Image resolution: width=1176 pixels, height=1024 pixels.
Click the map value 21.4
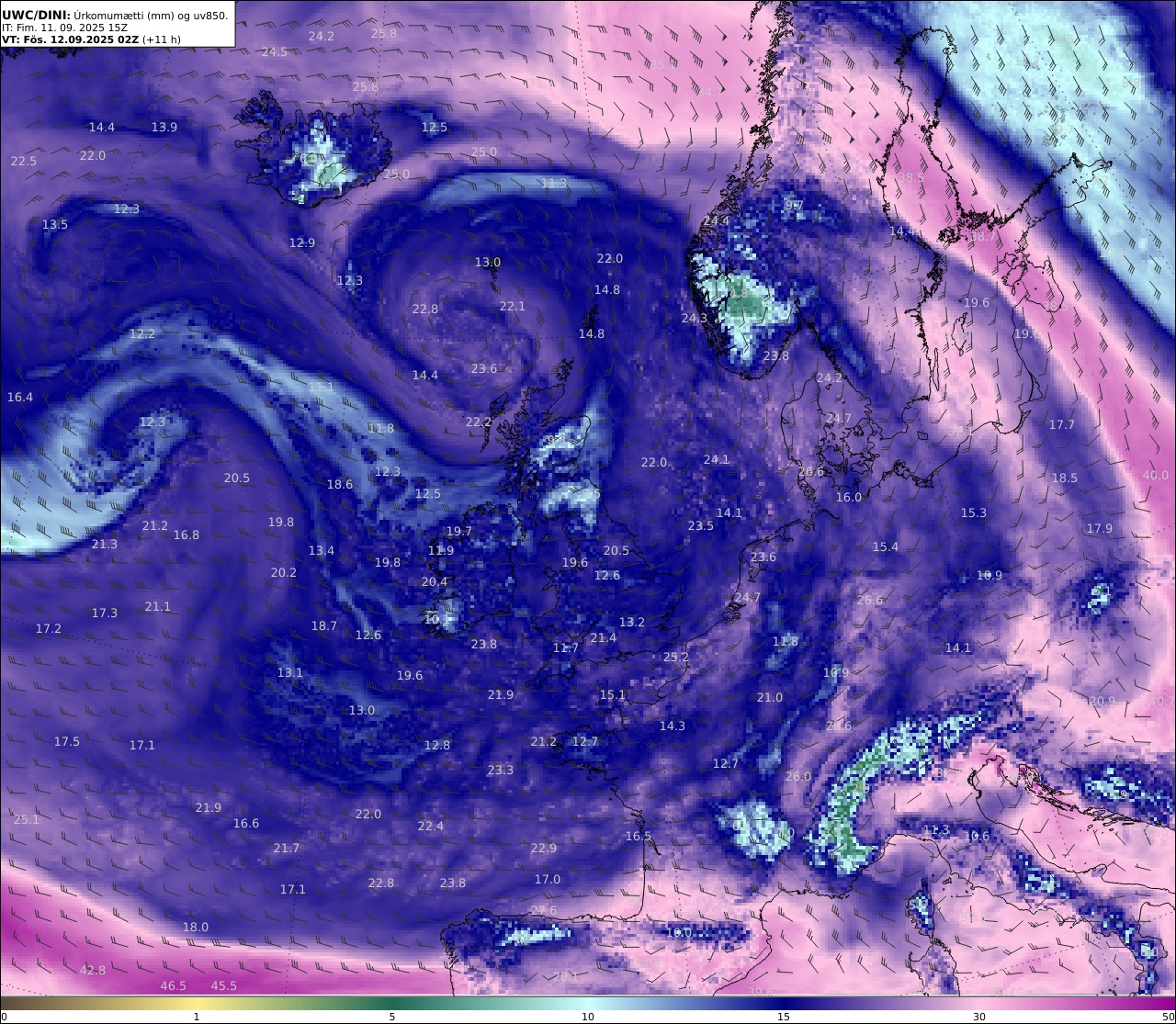[603, 638]
